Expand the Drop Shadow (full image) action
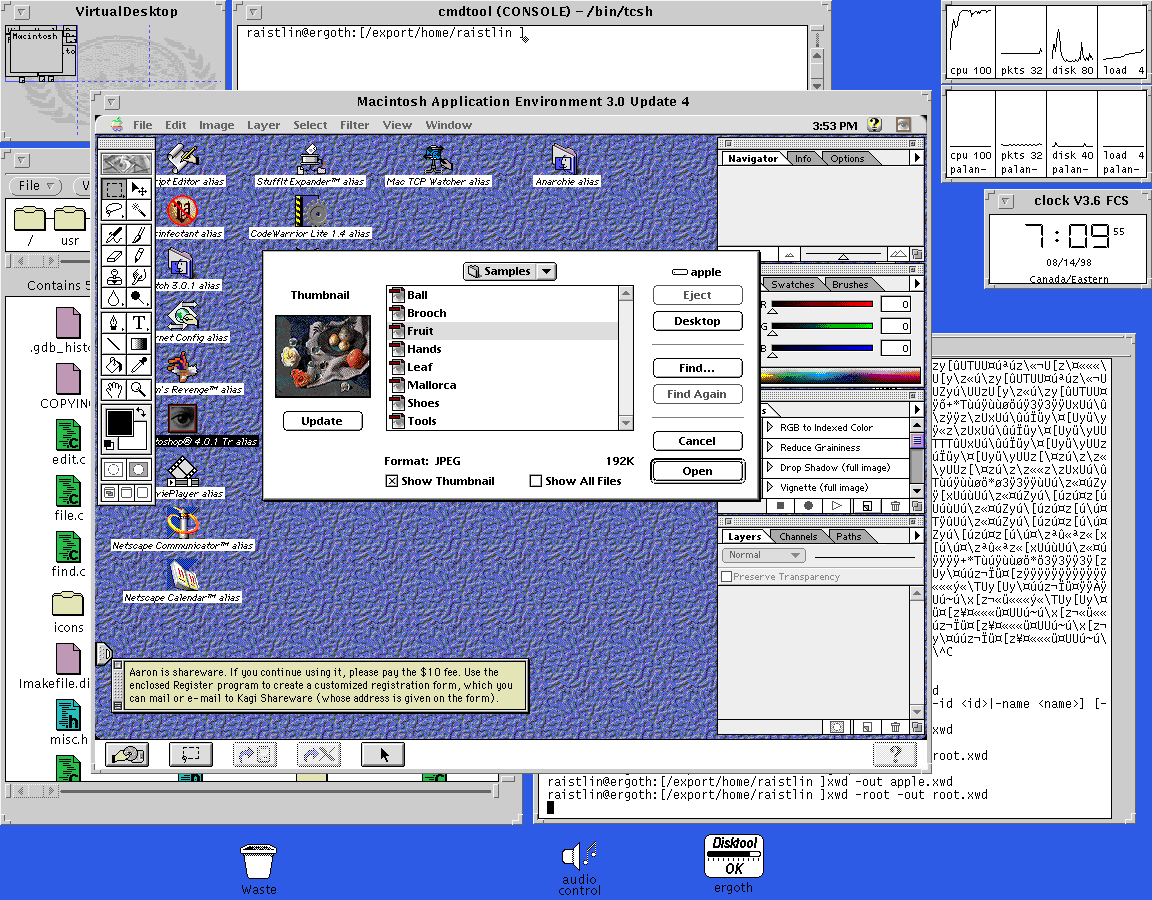The height and width of the screenshot is (900, 1152). pos(770,467)
